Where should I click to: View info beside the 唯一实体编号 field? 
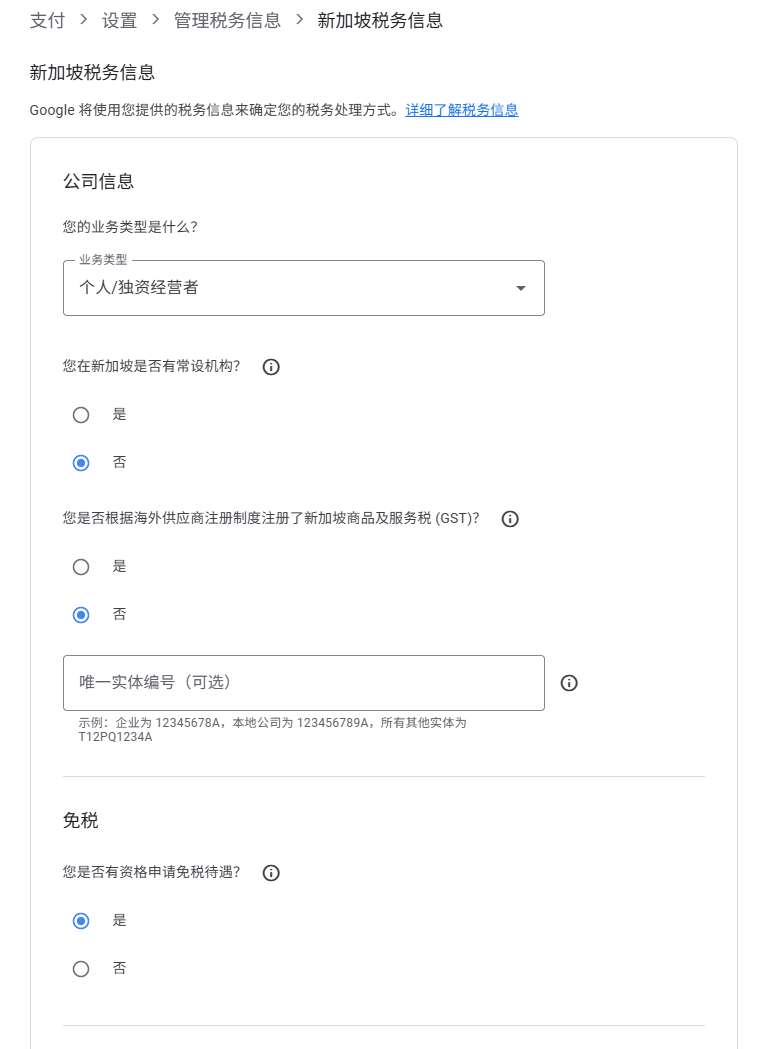(569, 683)
